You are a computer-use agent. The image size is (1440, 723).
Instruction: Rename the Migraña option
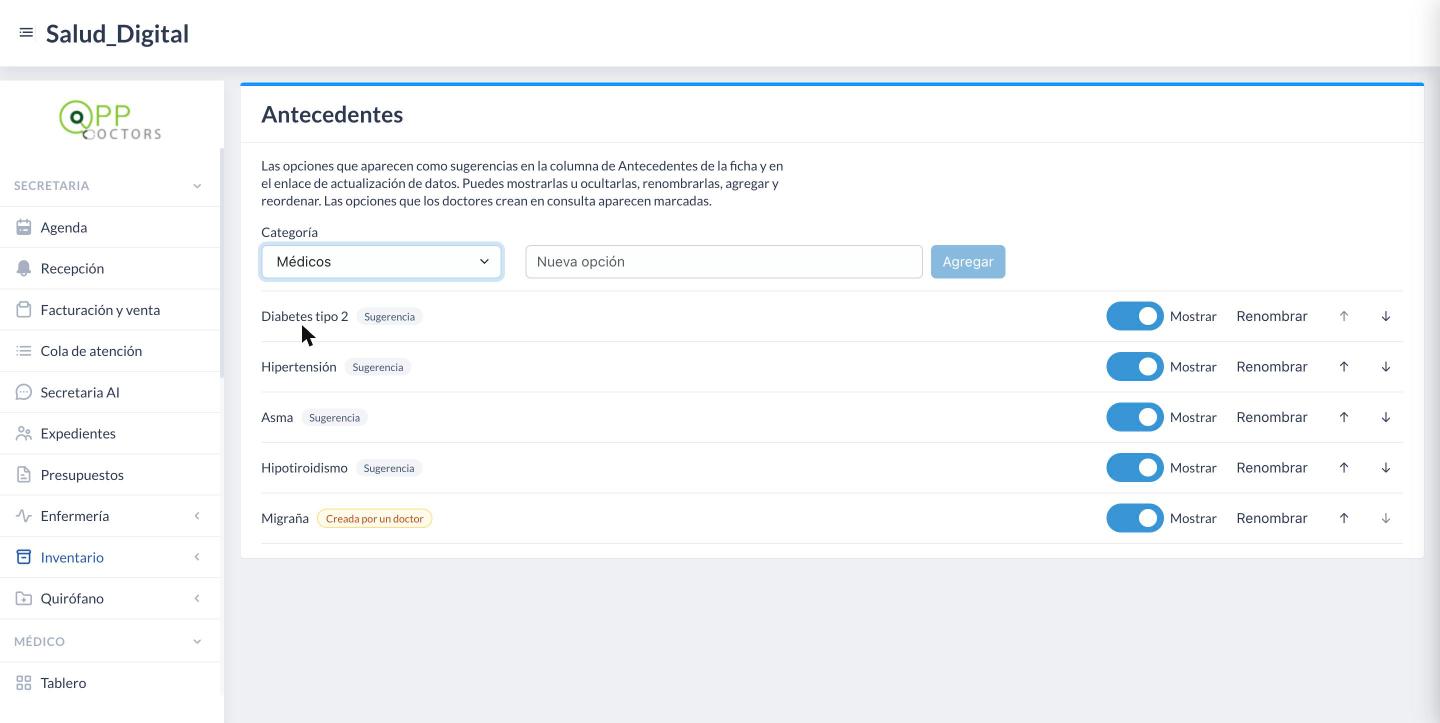(1272, 518)
